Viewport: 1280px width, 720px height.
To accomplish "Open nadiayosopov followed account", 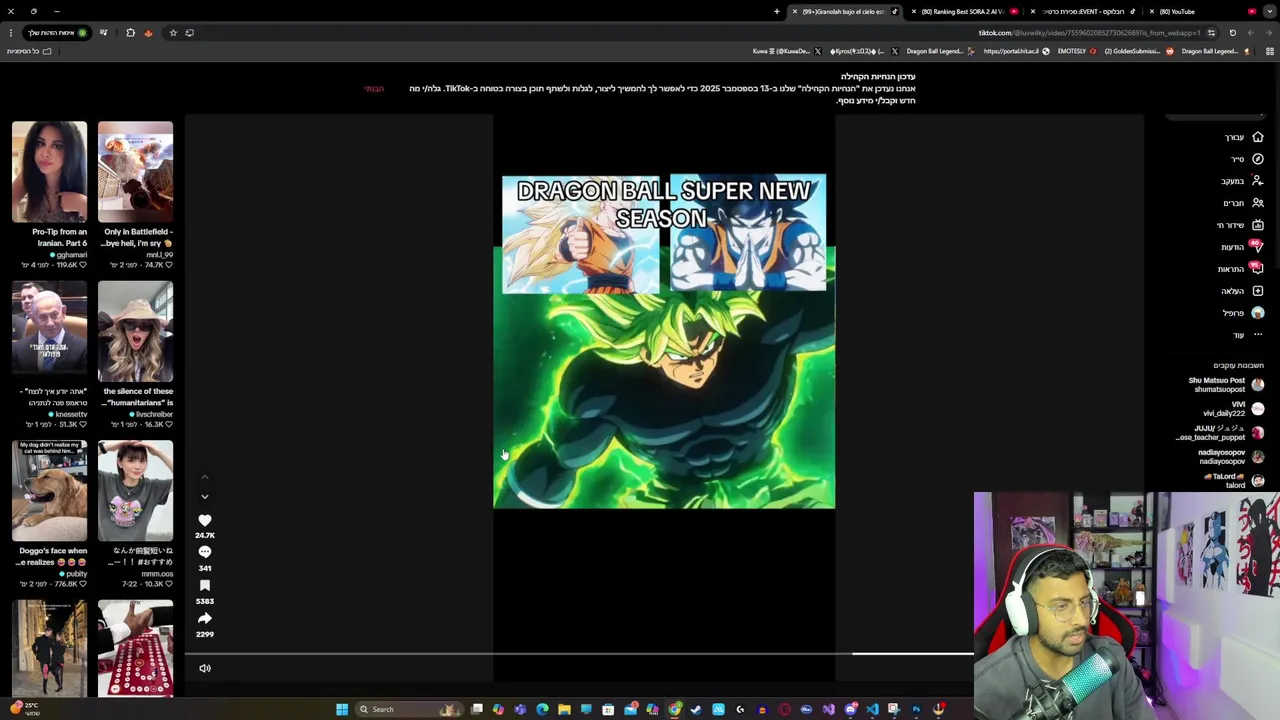I will pyautogui.click(x=1230, y=457).
